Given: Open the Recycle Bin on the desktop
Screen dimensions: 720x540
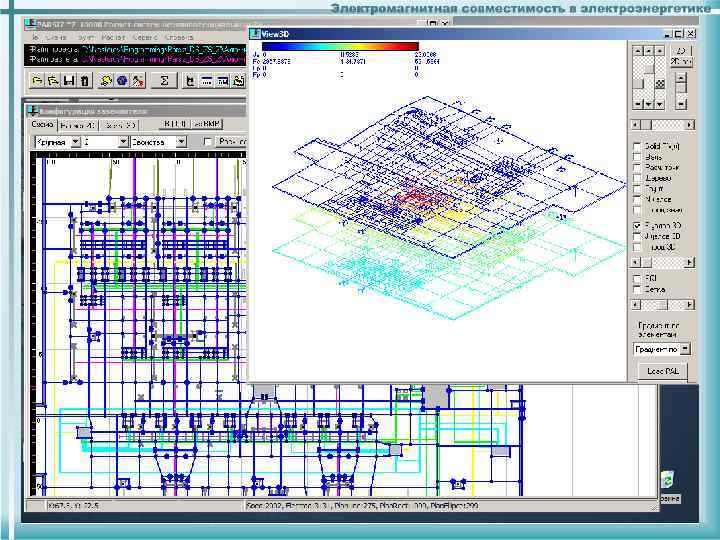Looking at the screenshot, I should 668,481.
